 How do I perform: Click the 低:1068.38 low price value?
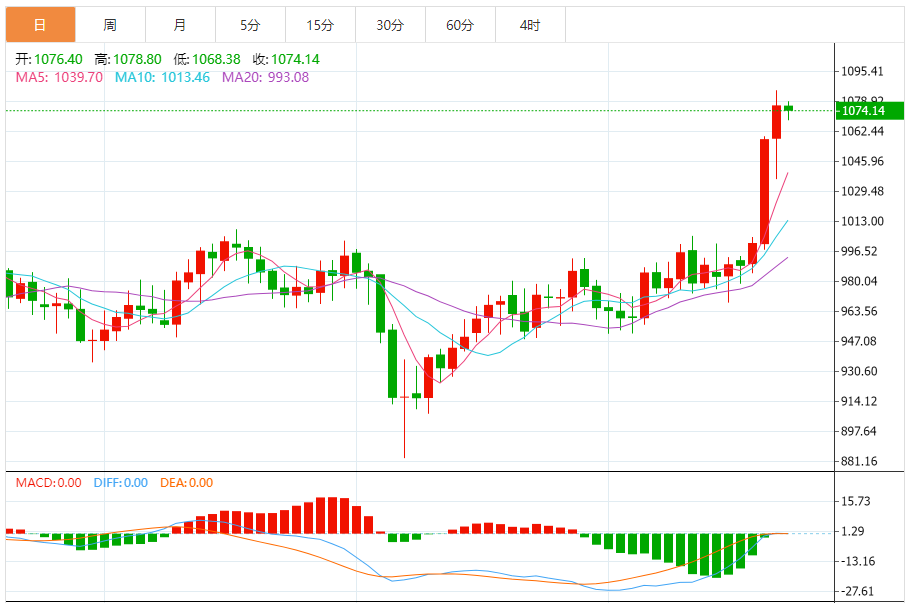point(207,59)
